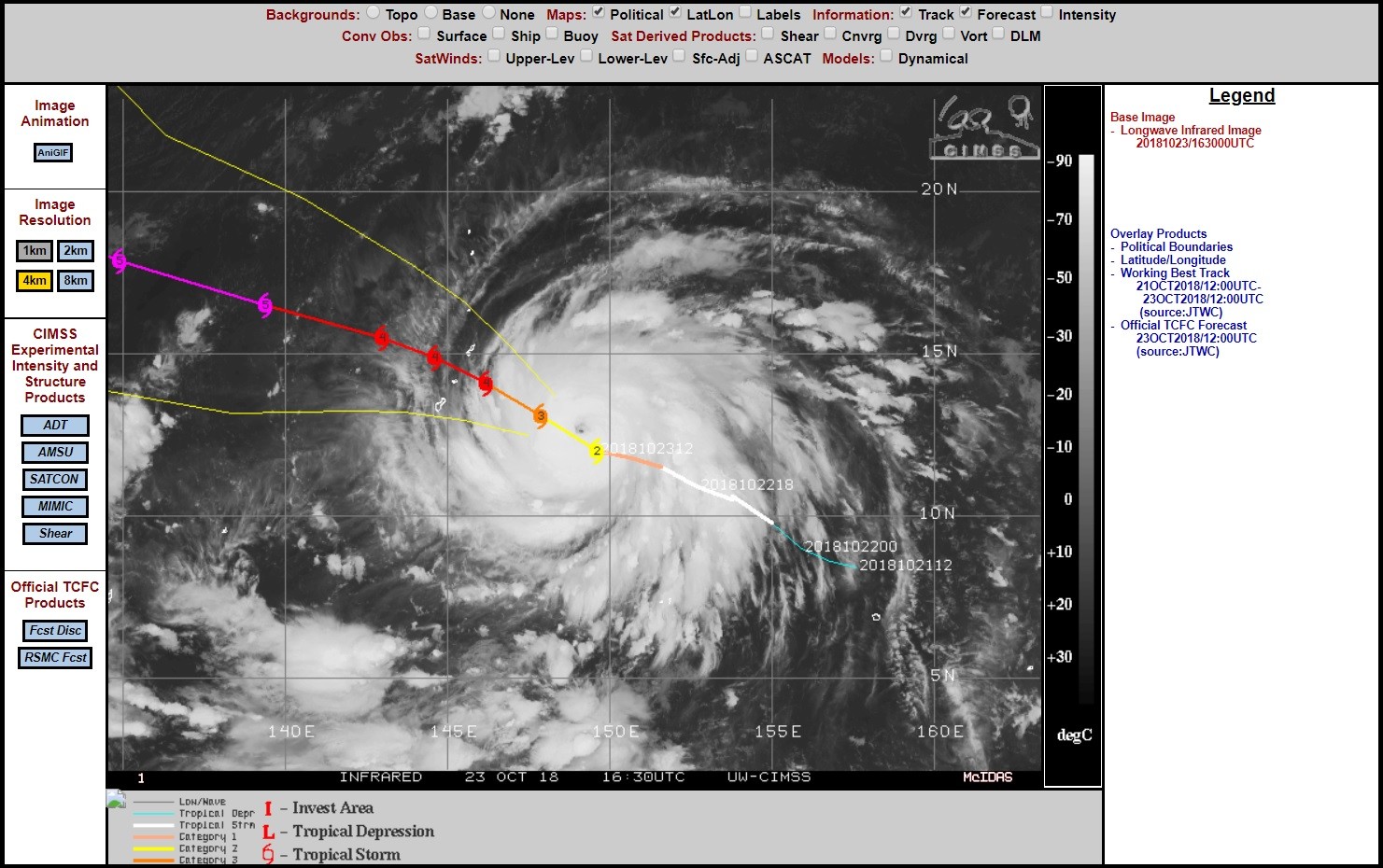Select the Topo background option
Screen dimensions: 1383x868
[374, 13]
